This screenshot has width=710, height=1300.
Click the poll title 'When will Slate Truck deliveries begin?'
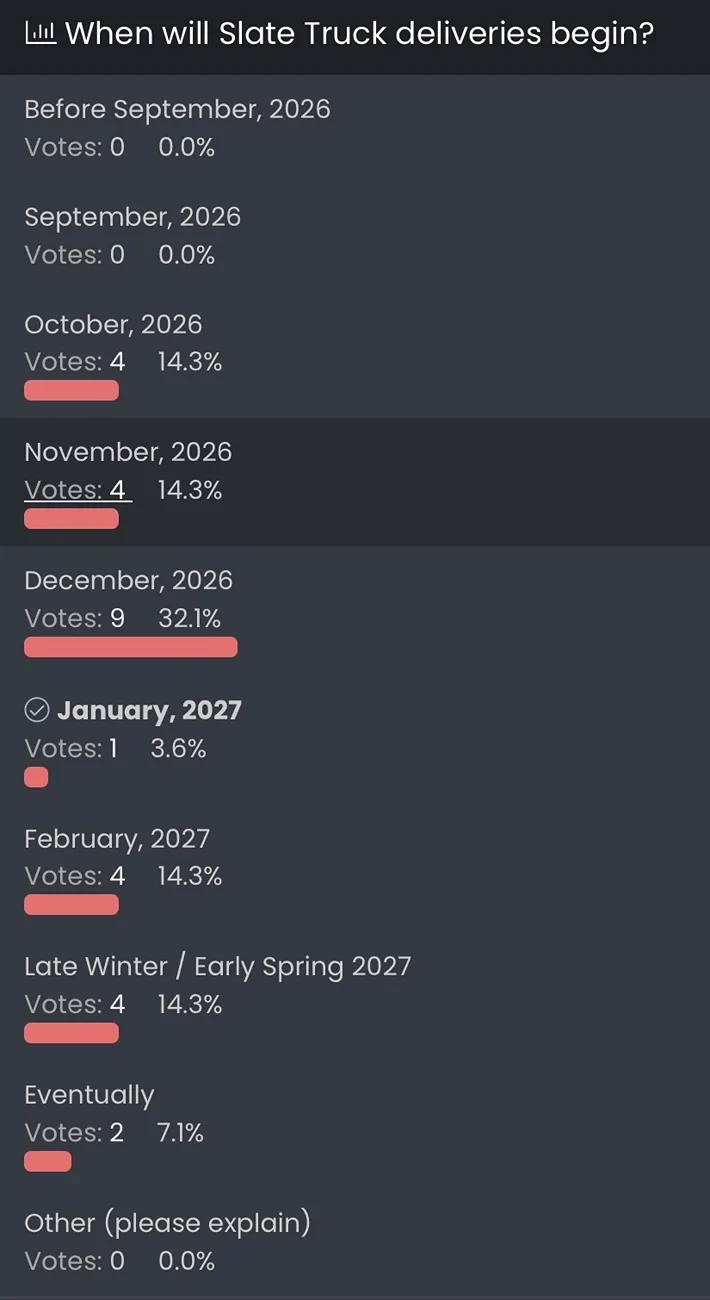click(359, 34)
